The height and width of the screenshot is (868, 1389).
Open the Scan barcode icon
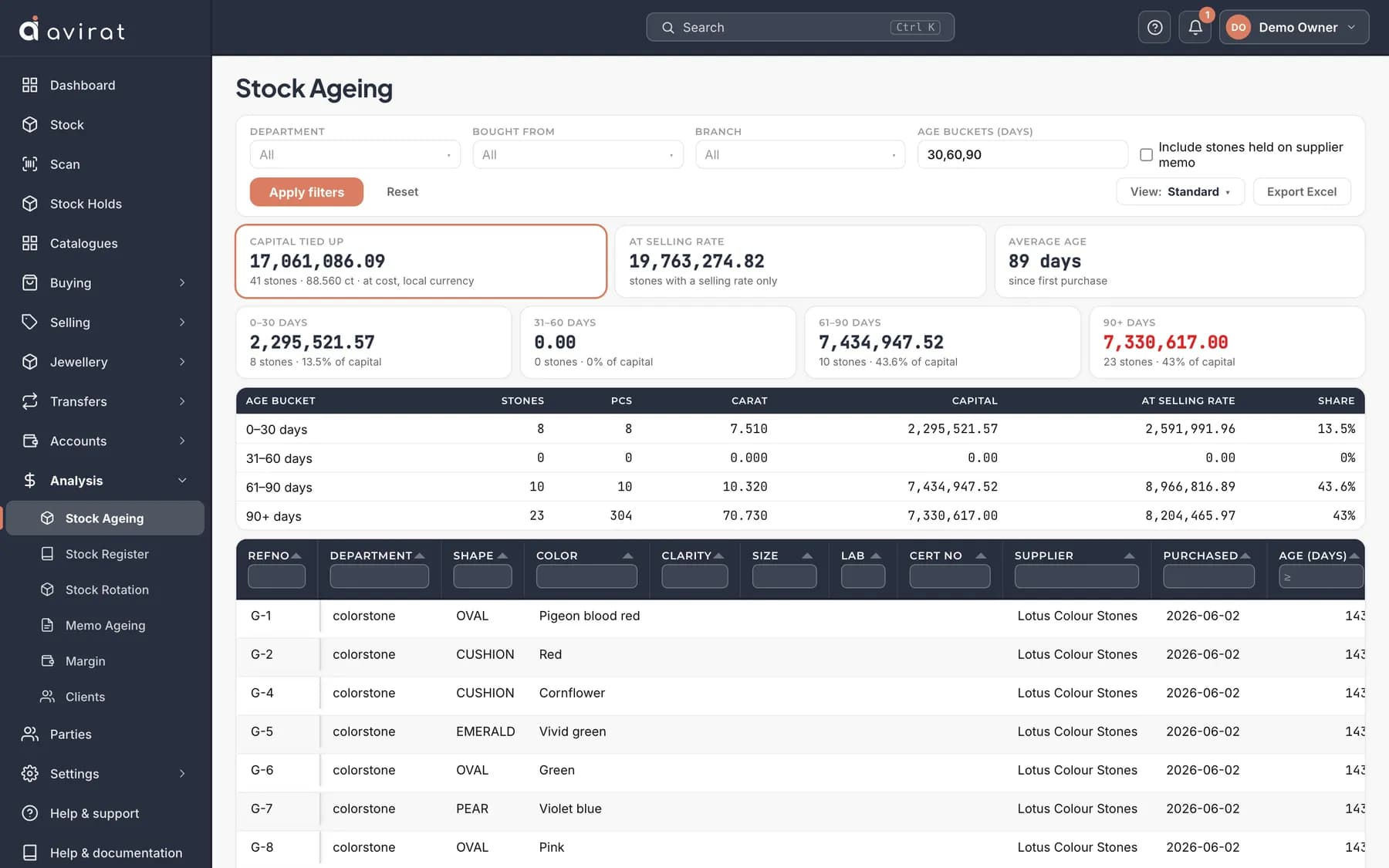coord(29,164)
